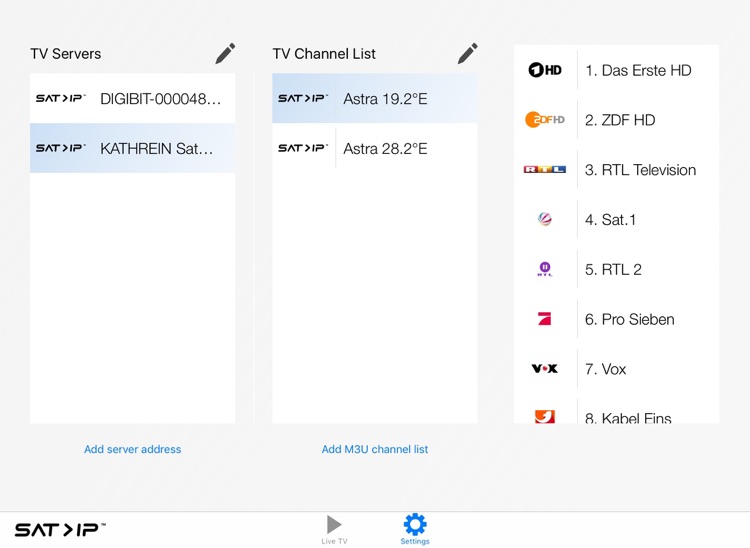Select channel 7. Vox
The image size is (750, 548).
coord(617,369)
